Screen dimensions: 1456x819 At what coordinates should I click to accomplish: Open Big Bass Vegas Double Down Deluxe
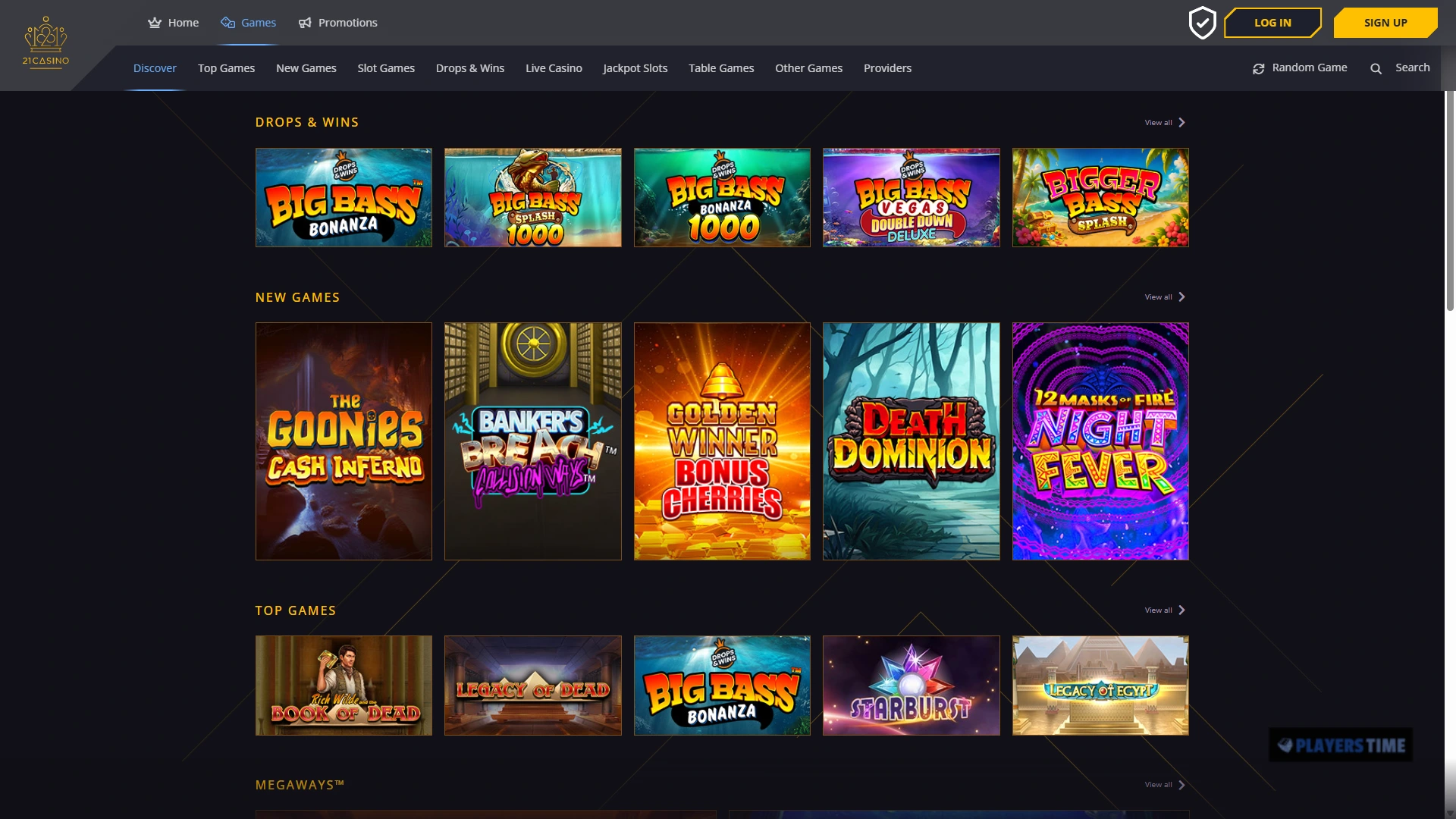click(911, 197)
